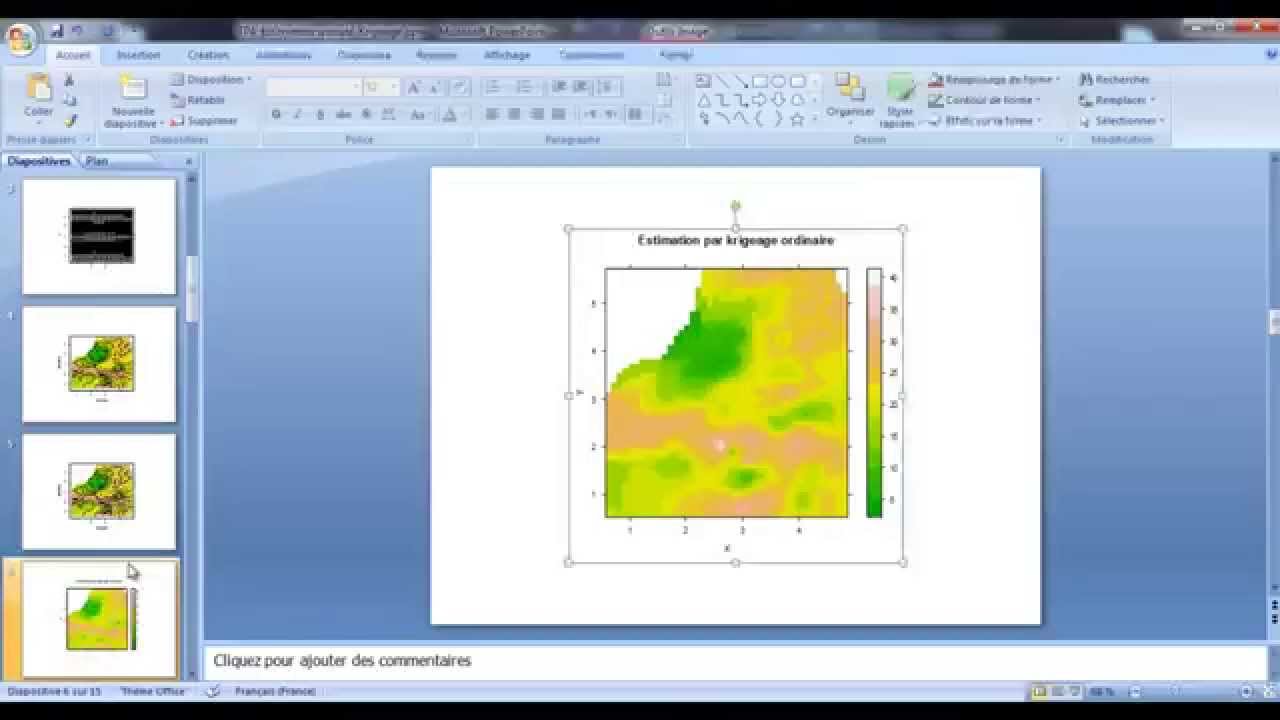Undo last action in Quick Access toolbar

click(x=78, y=31)
